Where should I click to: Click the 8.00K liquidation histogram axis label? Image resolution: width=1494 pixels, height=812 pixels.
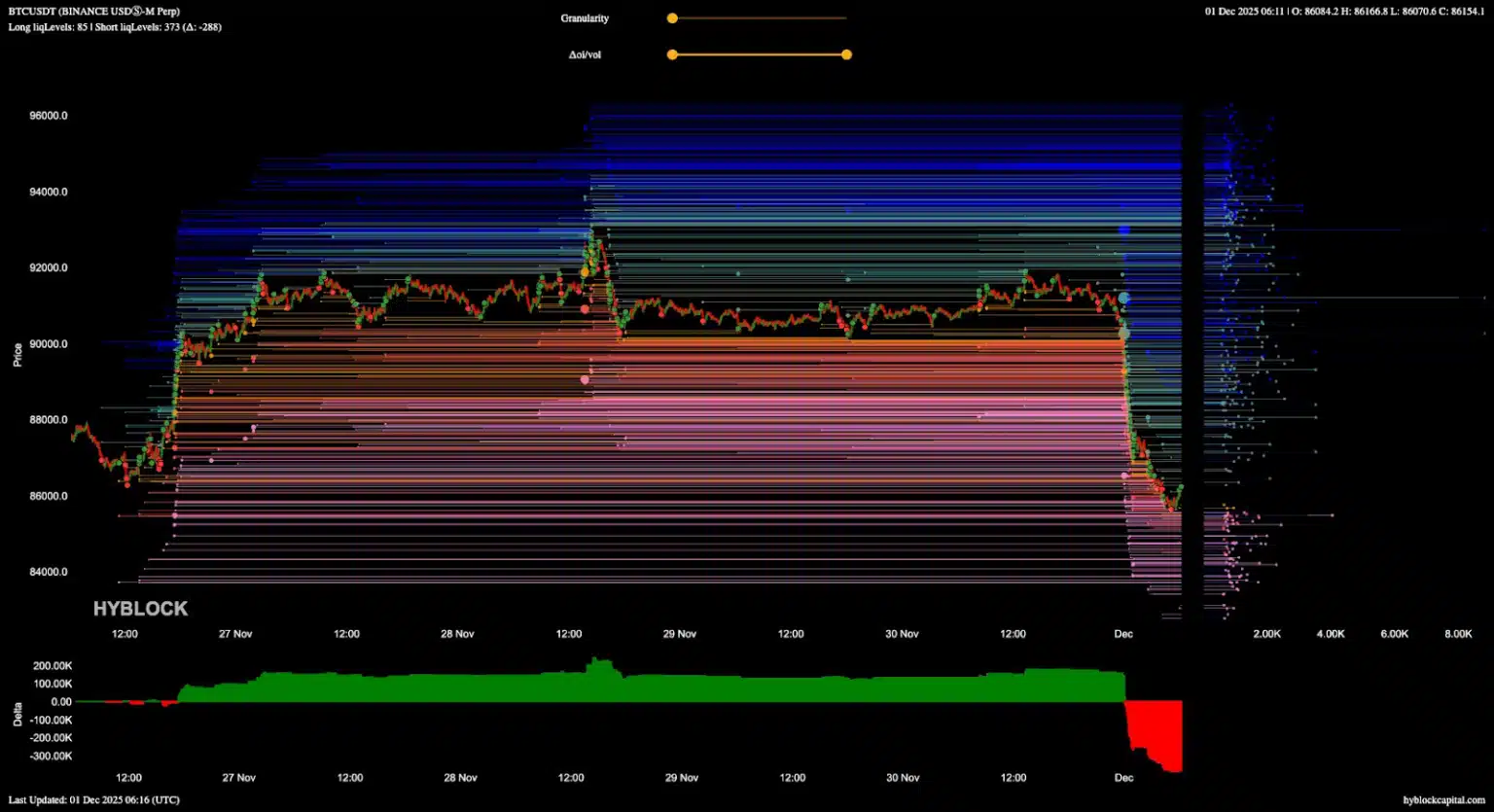[1458, 634]
